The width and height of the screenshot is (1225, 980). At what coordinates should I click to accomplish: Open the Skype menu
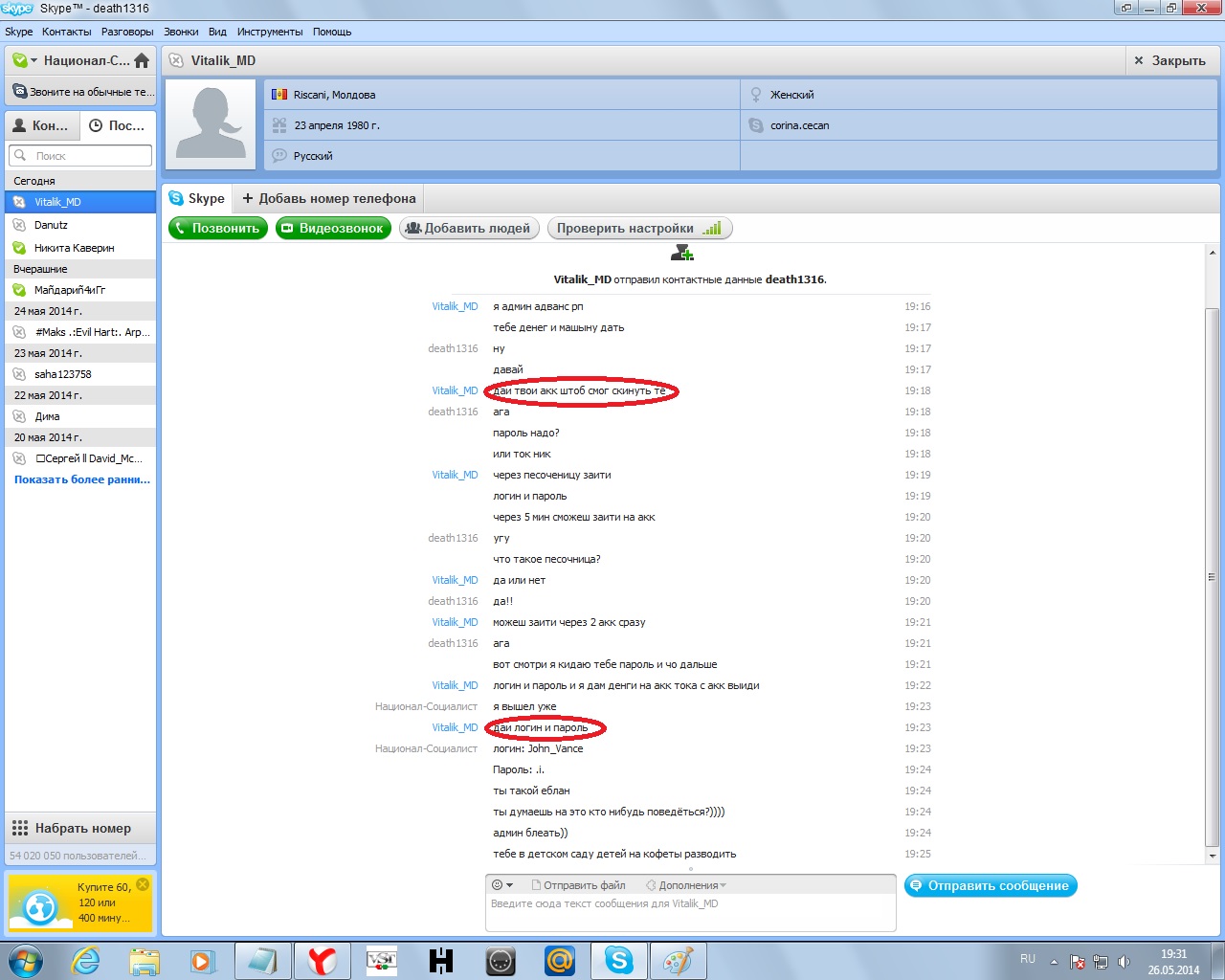pos(19,32)
